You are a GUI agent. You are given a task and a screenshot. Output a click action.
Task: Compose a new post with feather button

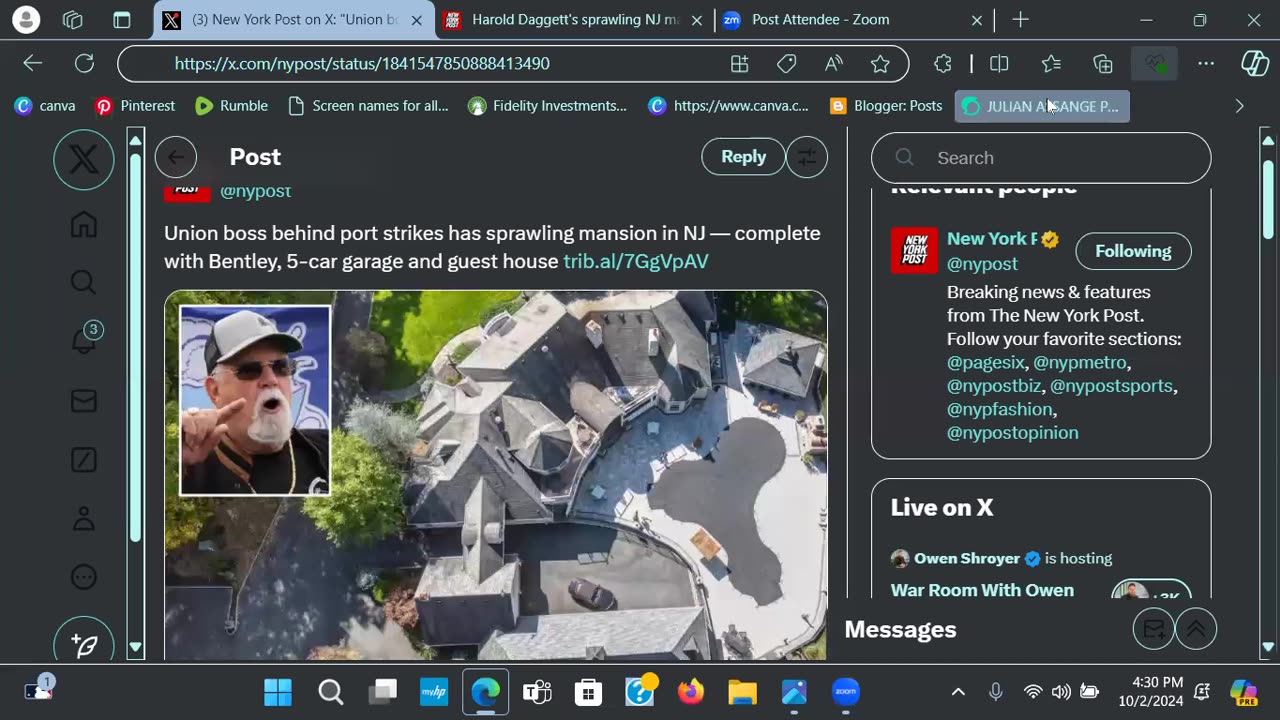click(x=84, y=643)
